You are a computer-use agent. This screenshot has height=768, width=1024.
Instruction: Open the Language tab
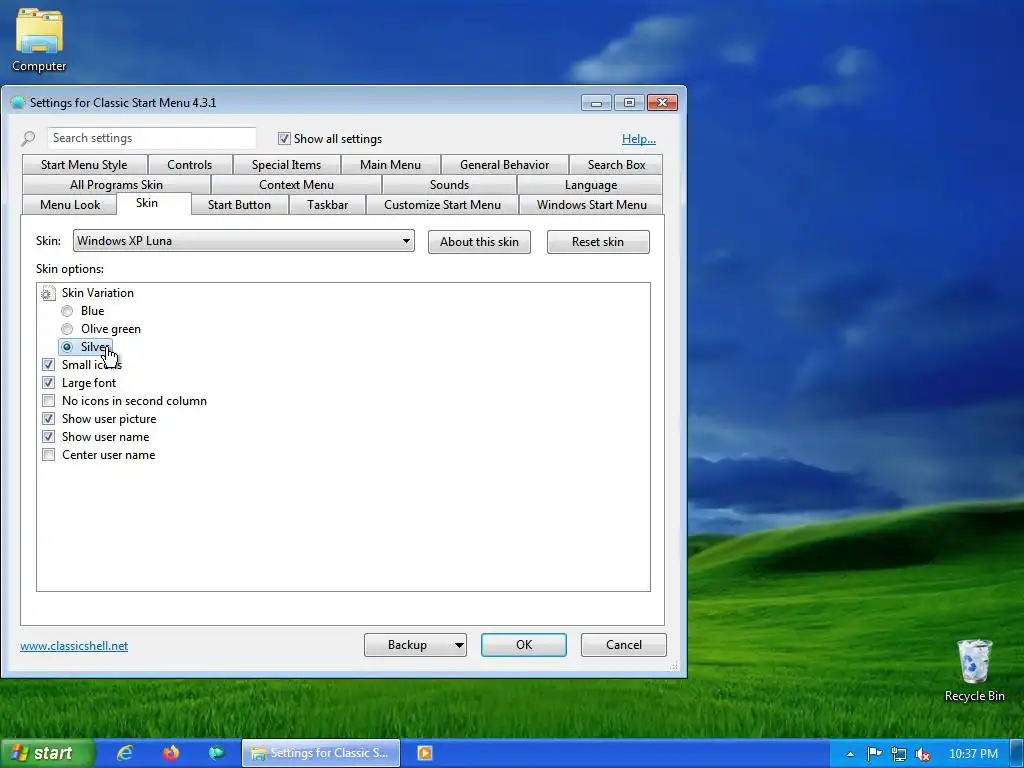pyautogui.click(x=591, y=185)
